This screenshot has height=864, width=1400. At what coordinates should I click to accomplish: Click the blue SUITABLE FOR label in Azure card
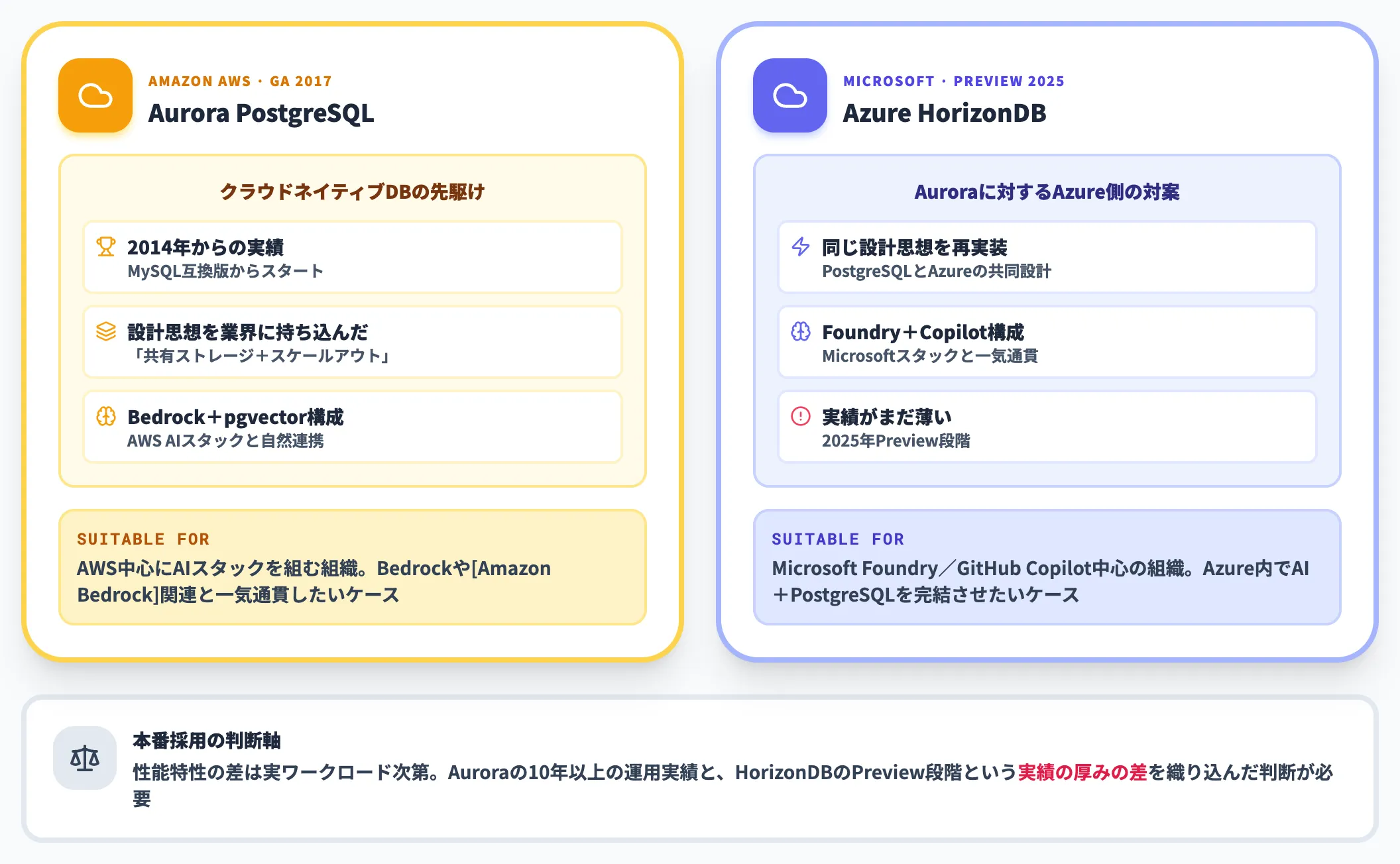click(x=838, y=539)
